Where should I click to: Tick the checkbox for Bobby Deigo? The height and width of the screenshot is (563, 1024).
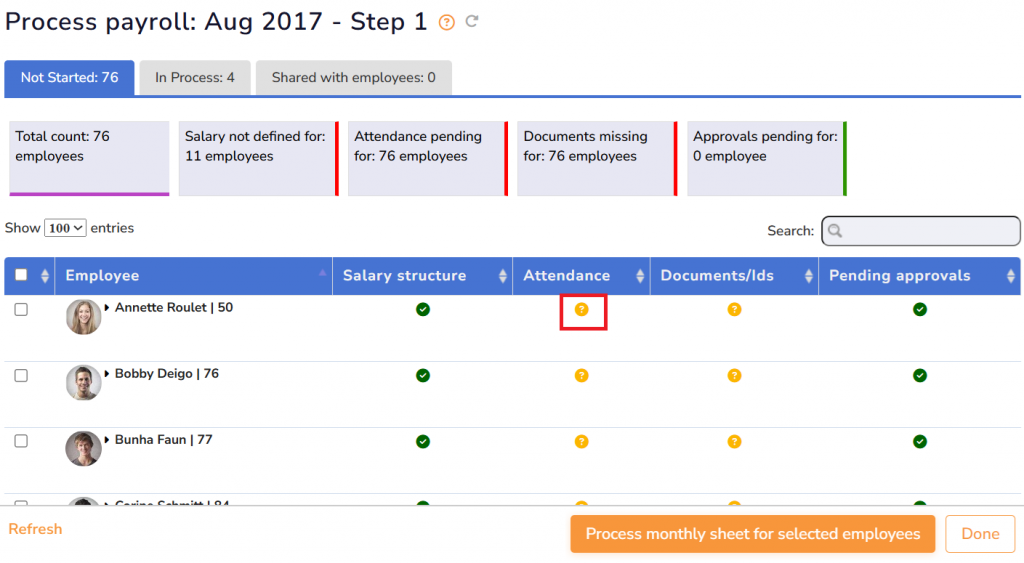coord(21,376)
